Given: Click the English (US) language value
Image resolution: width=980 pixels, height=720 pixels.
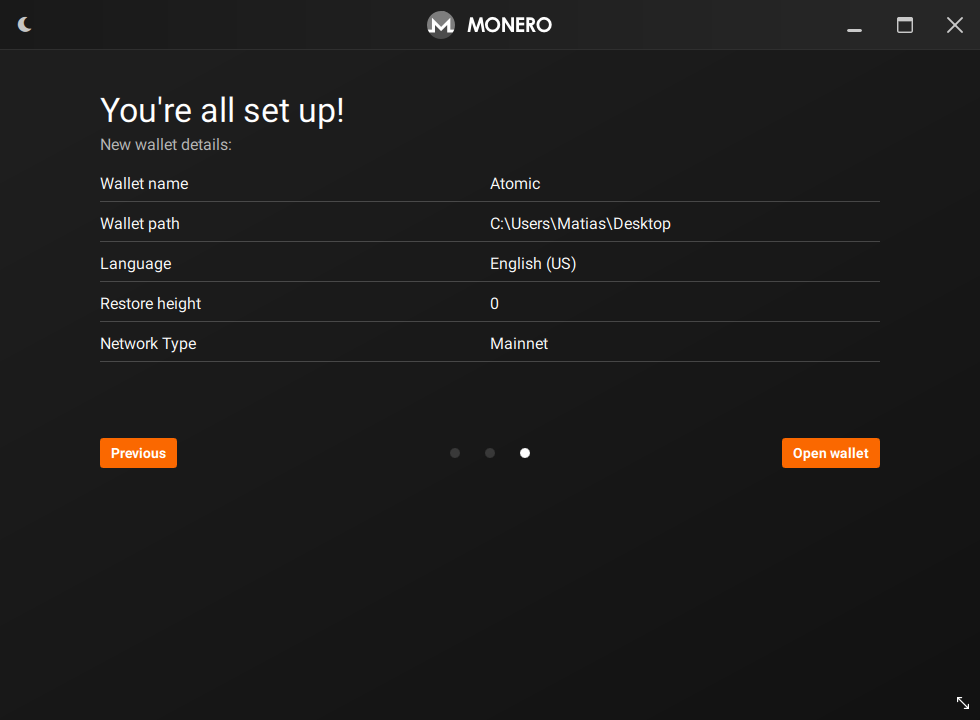Looking at the screenshot, I should click(533, 264).
